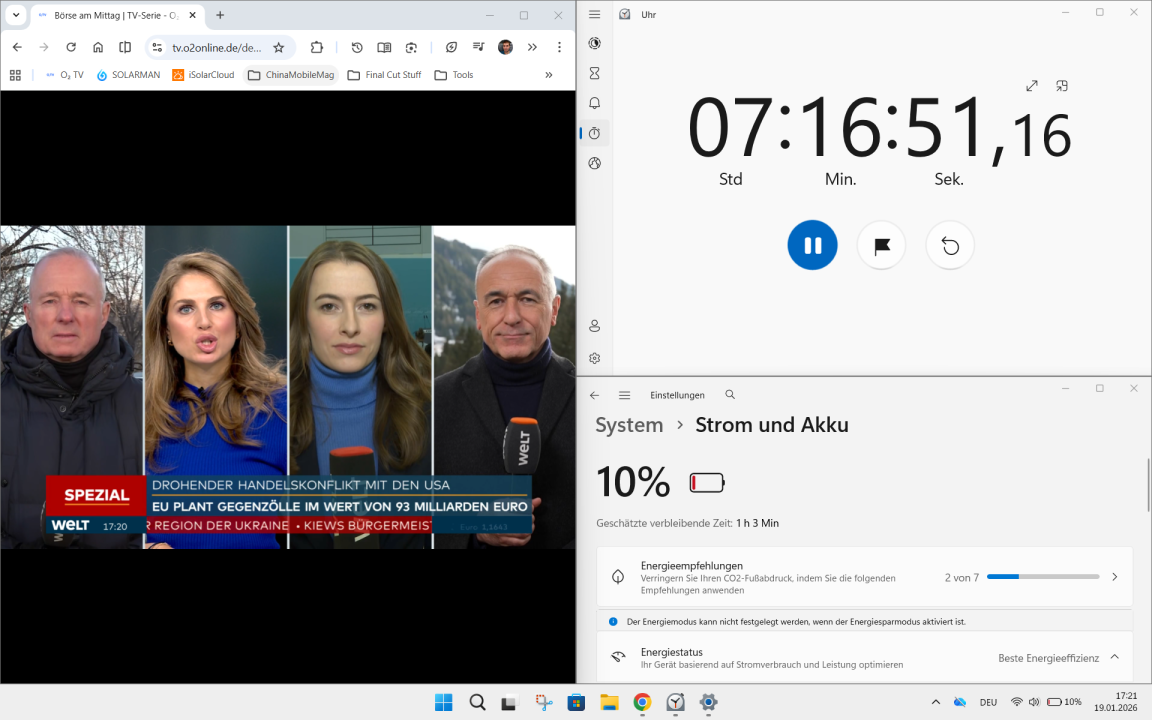1152x720 pixels.
Task: Click the Energieempfehlungen progress bar showing 2 von 7
Action: tap(1043, 576)
